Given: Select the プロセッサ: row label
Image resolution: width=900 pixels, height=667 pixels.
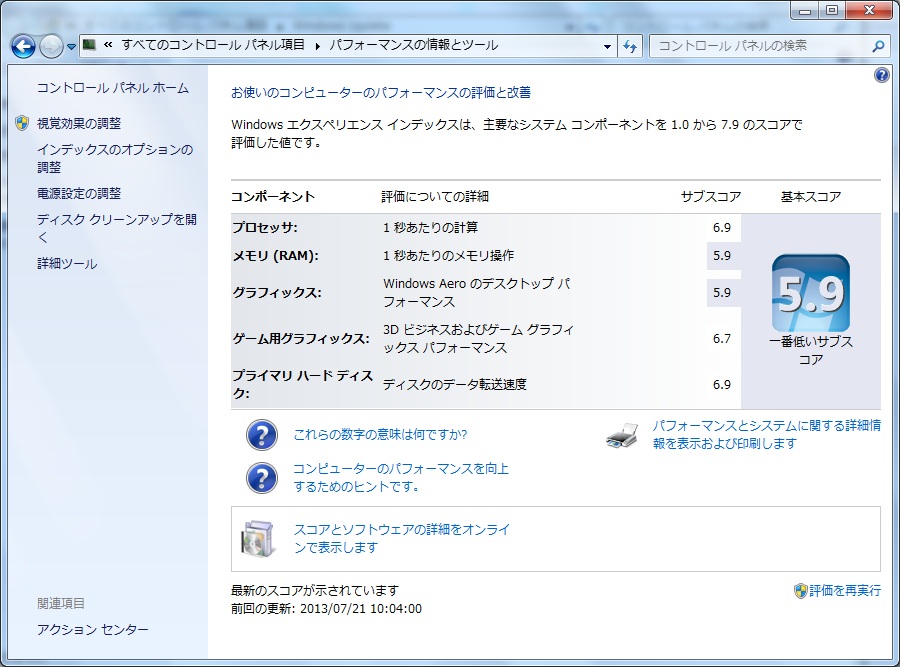Looking at the screenshot, I should (x=265, y=227).
